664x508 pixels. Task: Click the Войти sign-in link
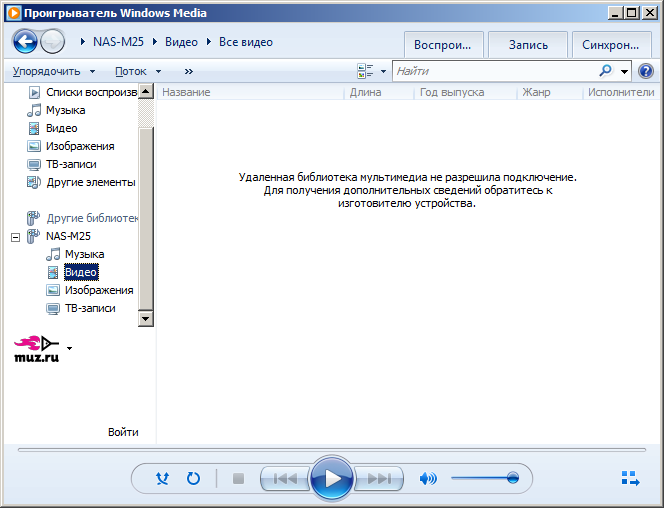(x=123, y=432)
